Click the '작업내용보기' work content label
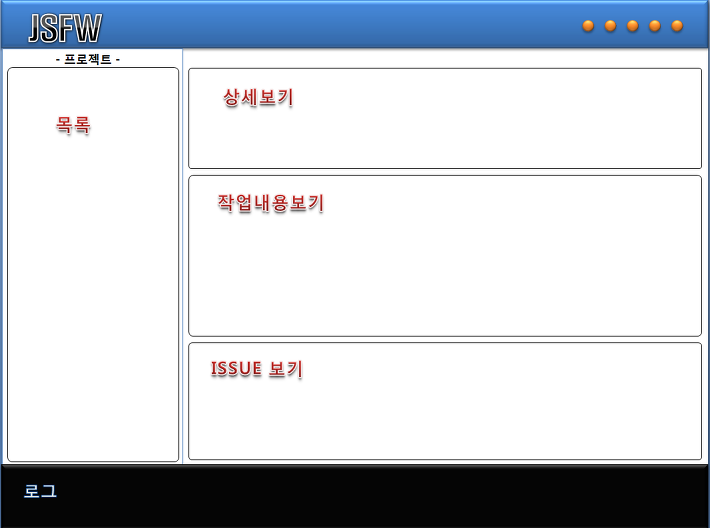Screen dimensions: 710x528 point(270,203)
